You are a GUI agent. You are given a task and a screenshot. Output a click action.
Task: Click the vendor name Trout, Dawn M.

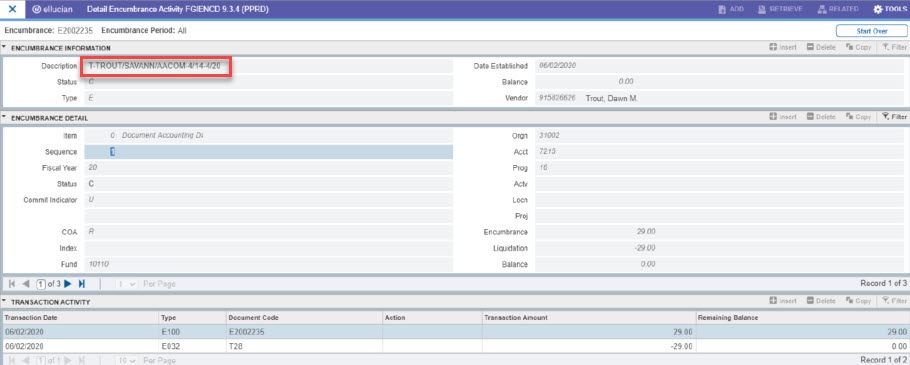[612, 98]
